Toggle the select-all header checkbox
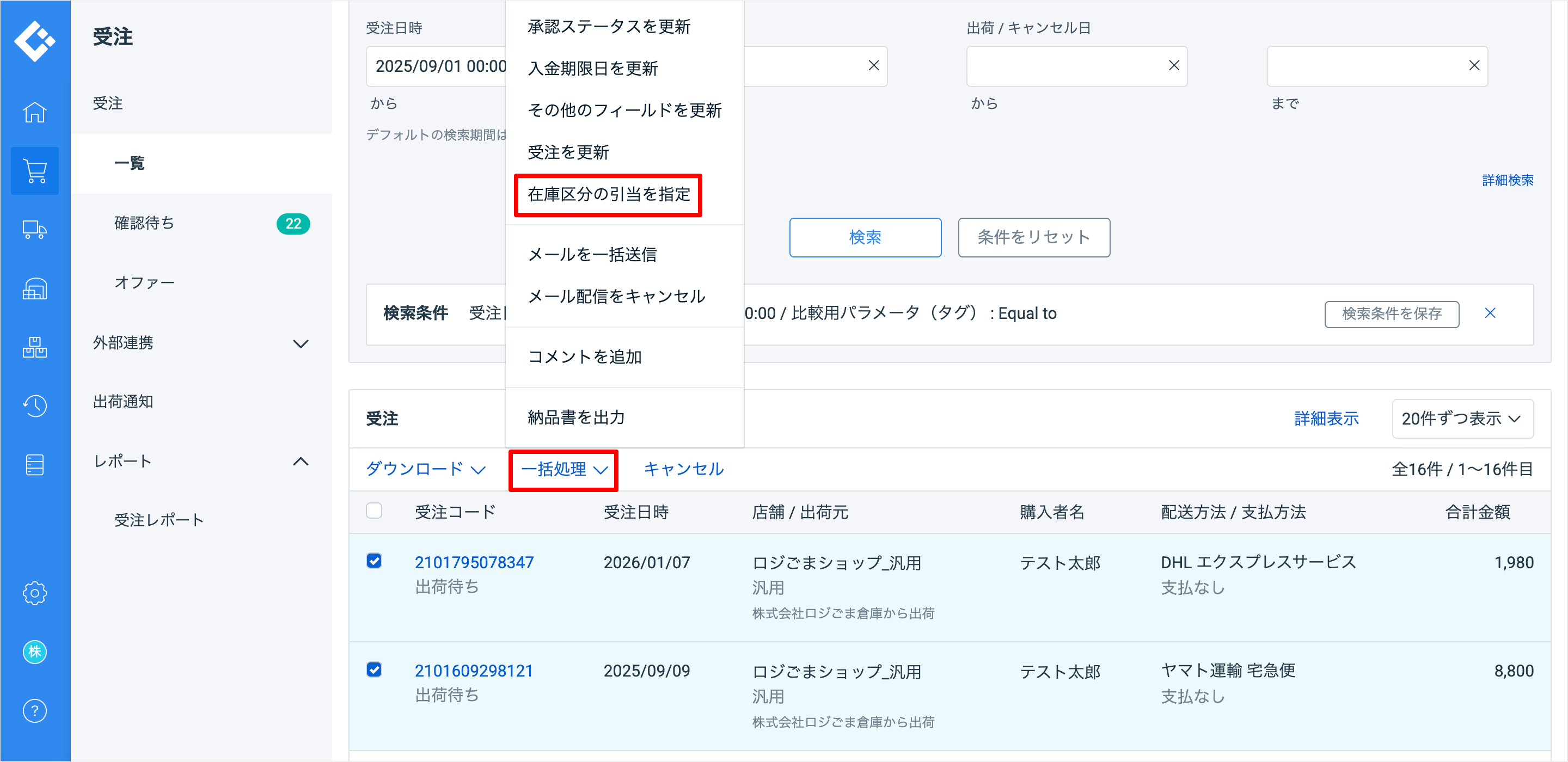Screen dimensions: 1568x762 click(375, 511)
